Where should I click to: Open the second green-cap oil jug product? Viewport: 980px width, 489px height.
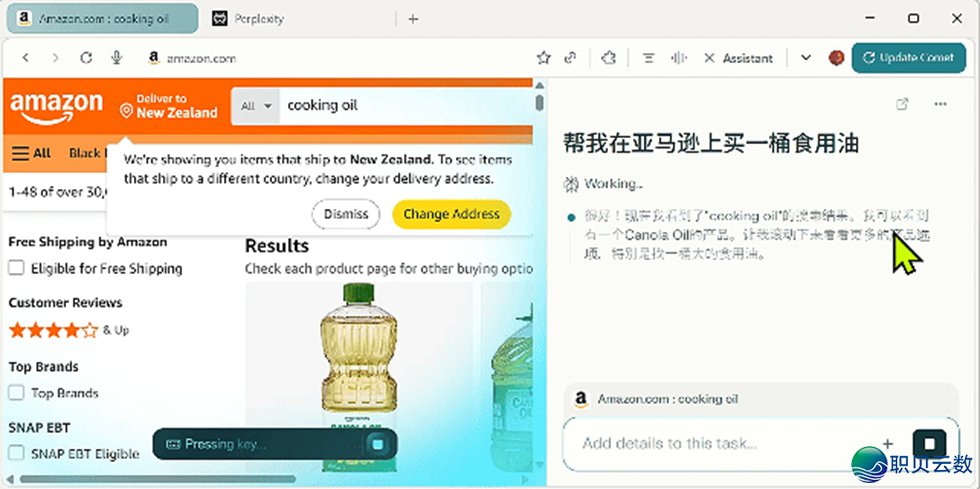point(507,377)
